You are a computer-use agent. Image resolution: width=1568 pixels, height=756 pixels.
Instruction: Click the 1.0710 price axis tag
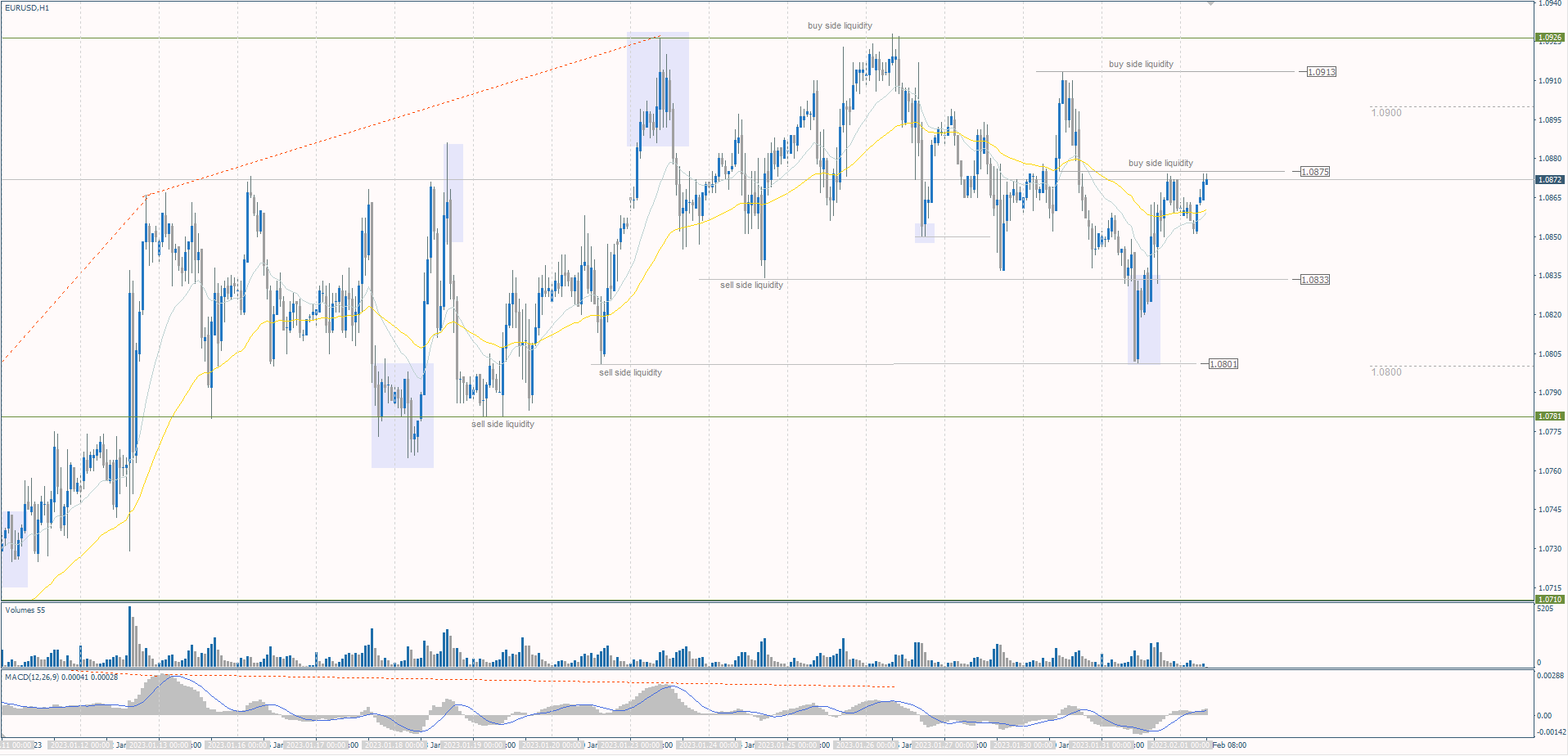(1550, 600)
